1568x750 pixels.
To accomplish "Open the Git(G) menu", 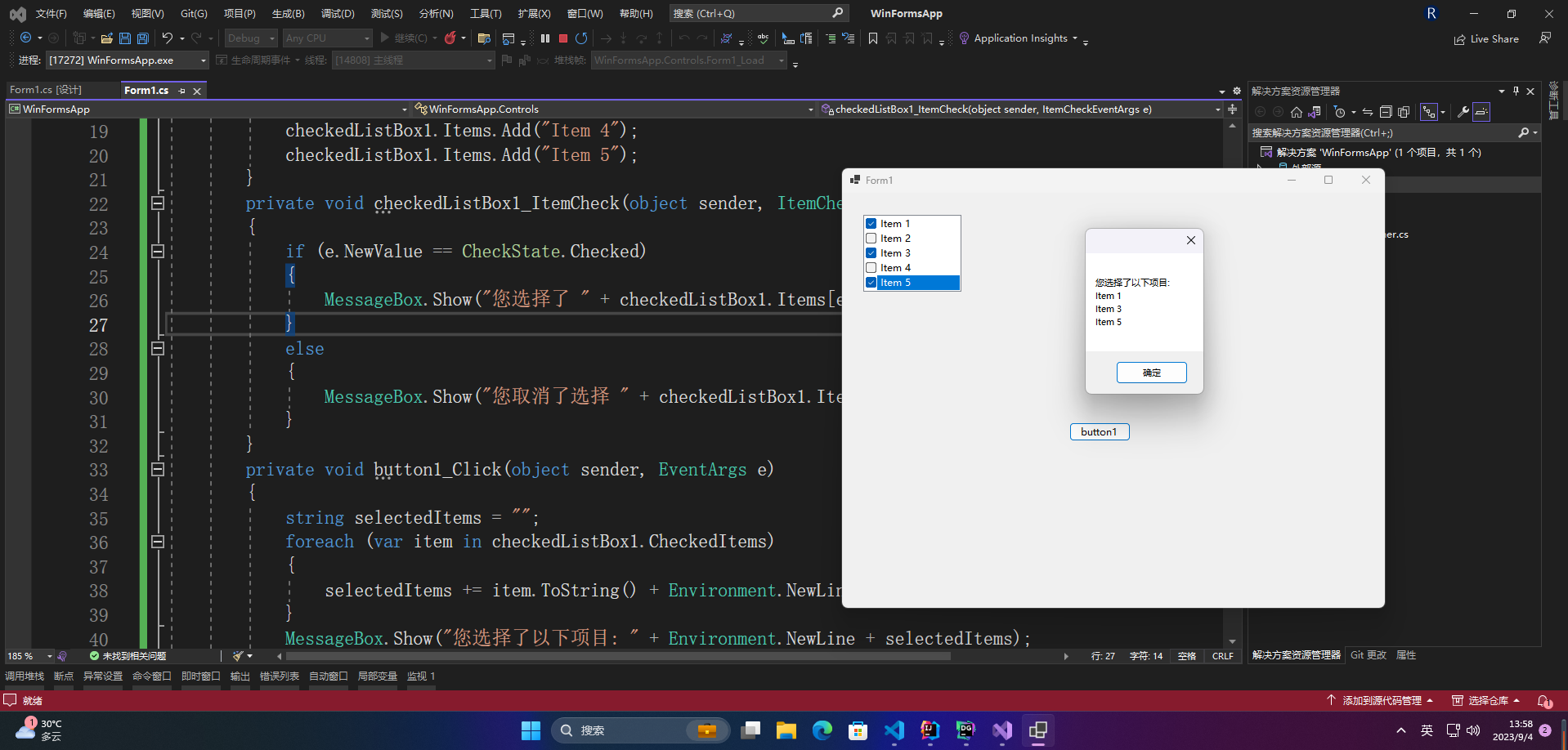I will [x=194, y=14].
